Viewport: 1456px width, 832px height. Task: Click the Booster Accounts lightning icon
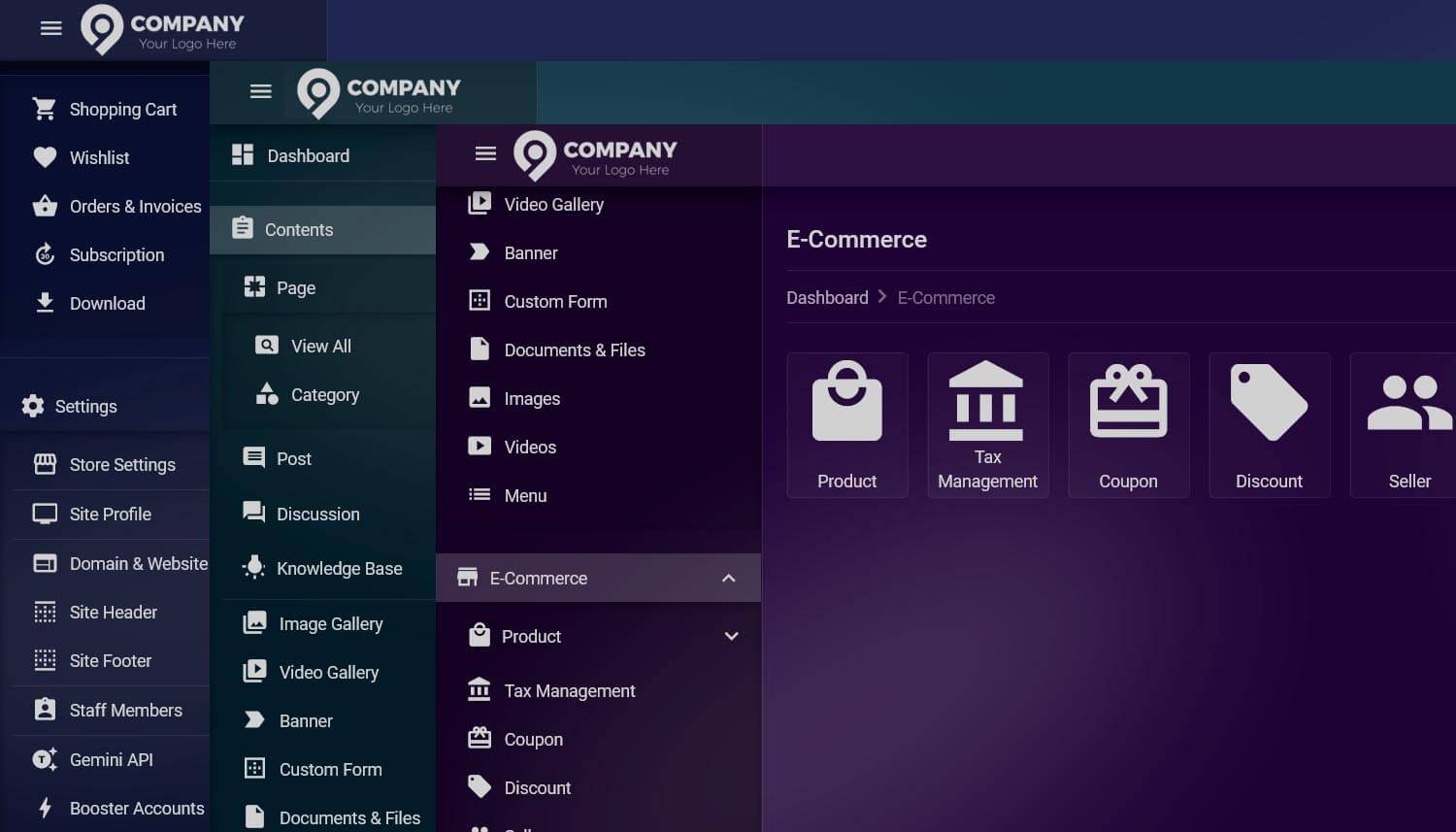pos(45,808)
